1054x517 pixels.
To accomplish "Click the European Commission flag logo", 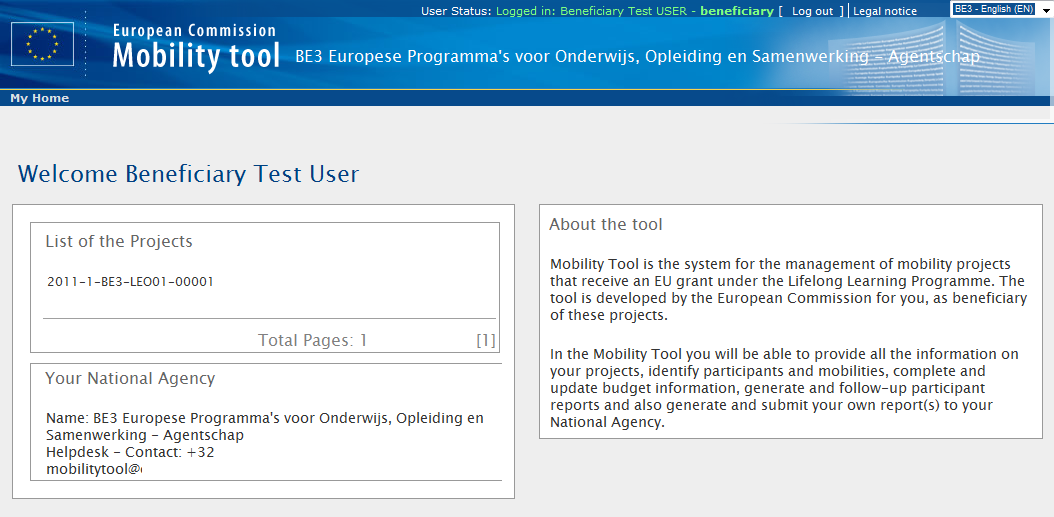I will 42,44.
